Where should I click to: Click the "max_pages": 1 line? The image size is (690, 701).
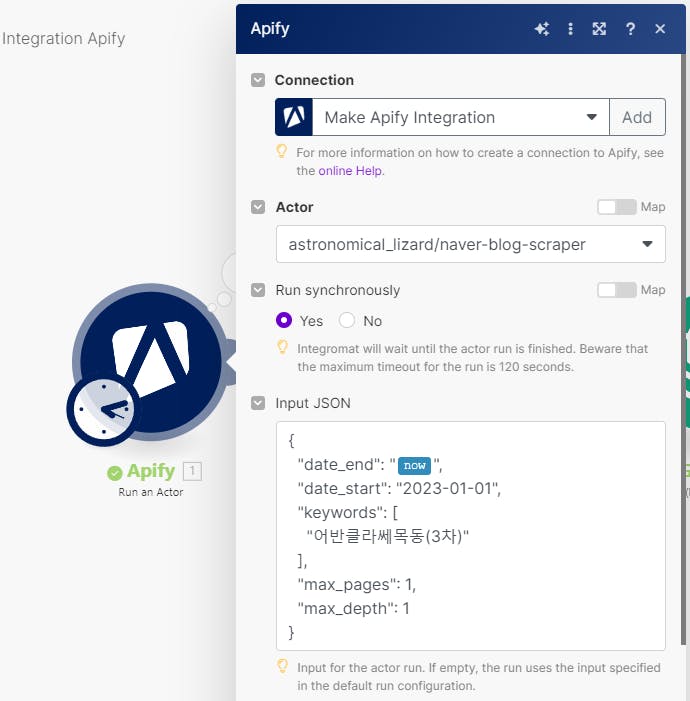pyautogui.click(x=357, y=585)
